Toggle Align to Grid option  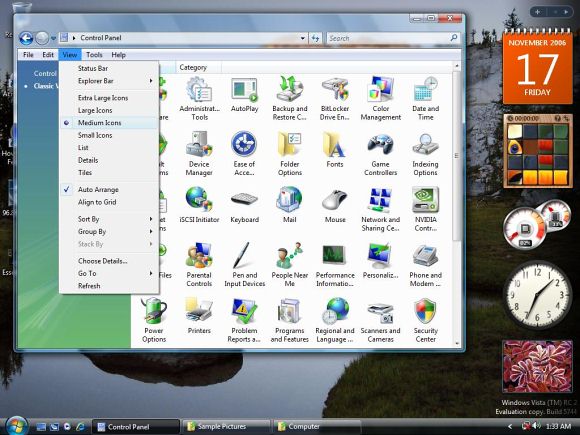pyautogui.click(x=109, y=202)
